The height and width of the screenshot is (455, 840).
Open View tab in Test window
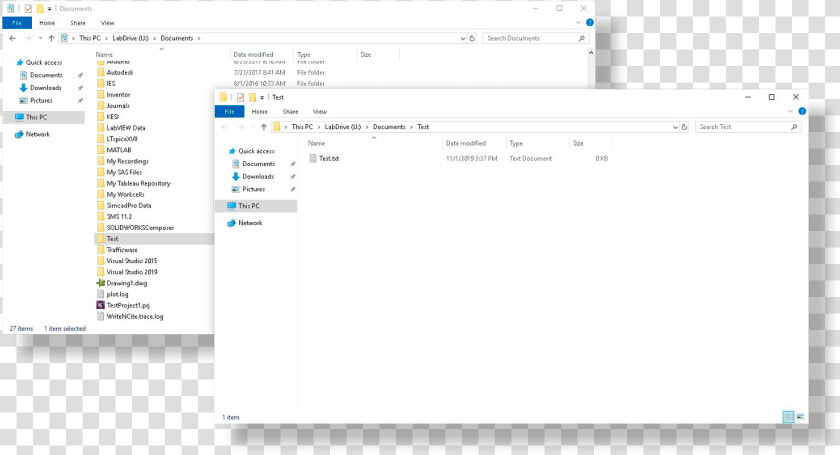320,111
